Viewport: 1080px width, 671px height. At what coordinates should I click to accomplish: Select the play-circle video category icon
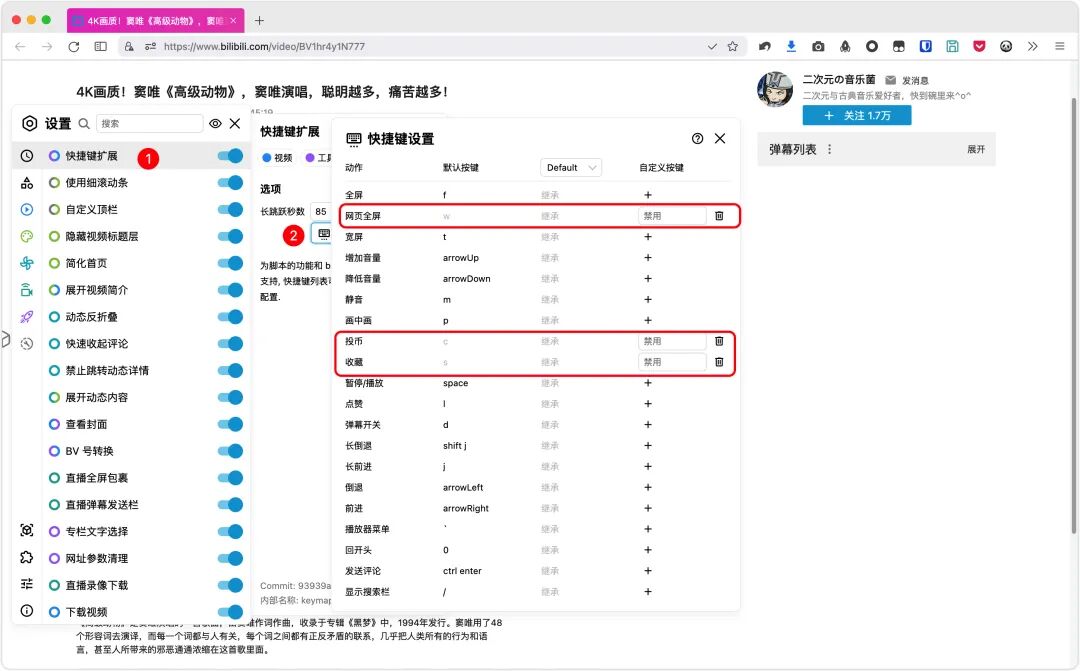click(27, 209)
